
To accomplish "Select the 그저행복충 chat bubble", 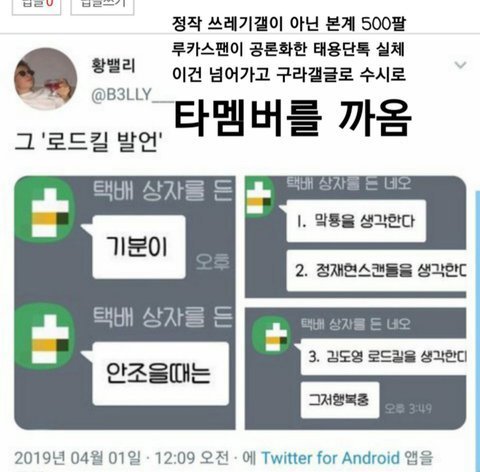I will [340, 400].
